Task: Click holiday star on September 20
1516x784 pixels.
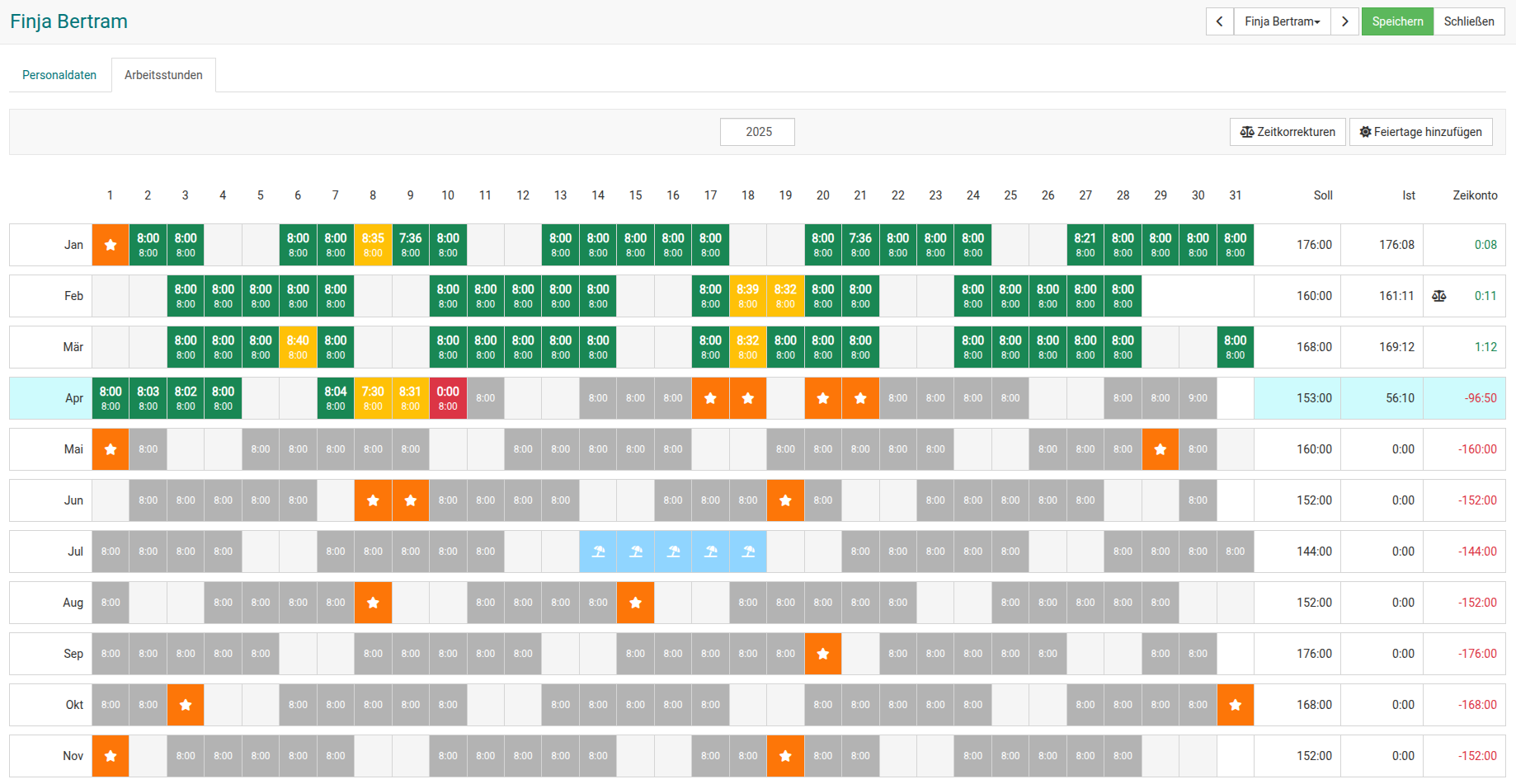Action: tap(822, 654)
